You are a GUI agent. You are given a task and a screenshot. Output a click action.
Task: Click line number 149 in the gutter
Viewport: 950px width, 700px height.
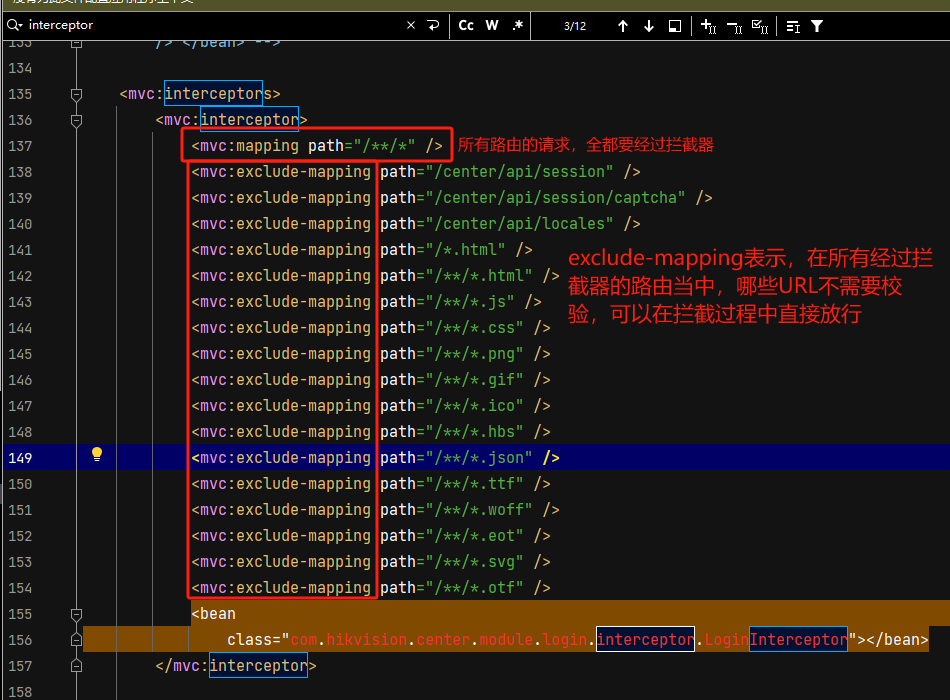coord(20,458)
